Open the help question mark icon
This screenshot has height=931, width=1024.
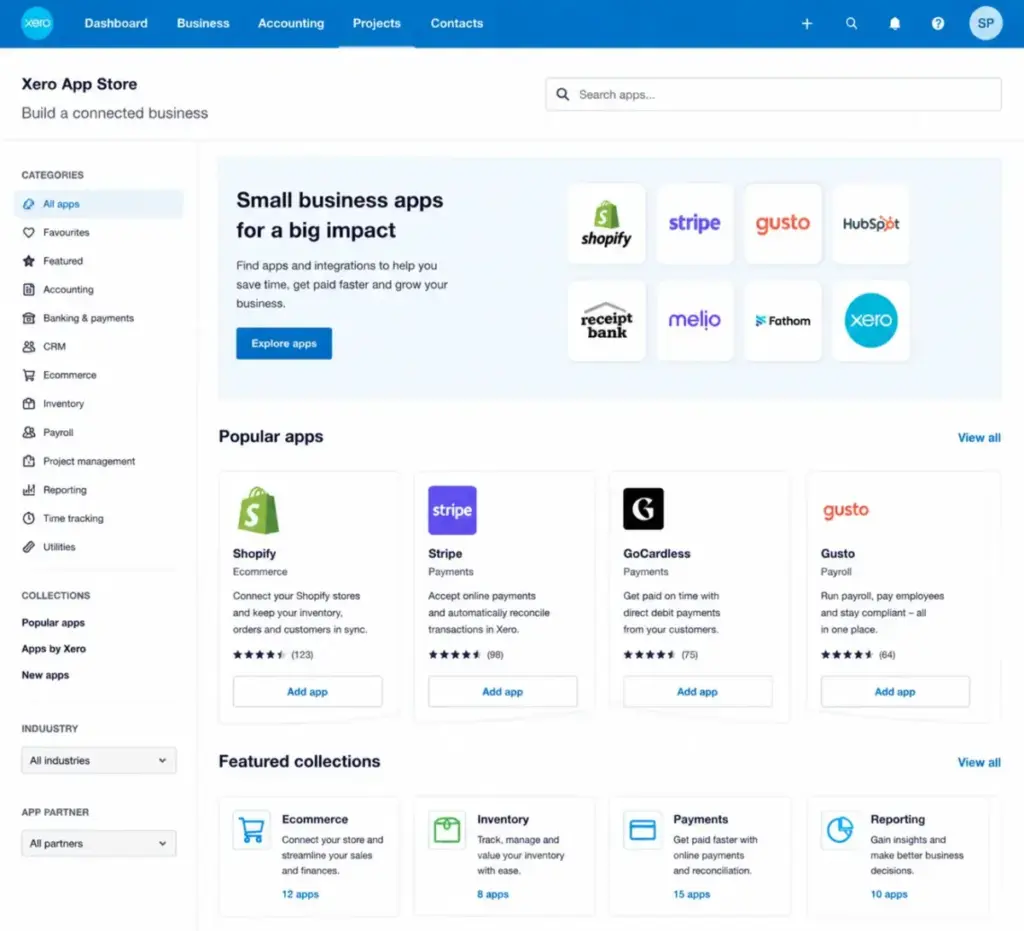pos(937,24)
